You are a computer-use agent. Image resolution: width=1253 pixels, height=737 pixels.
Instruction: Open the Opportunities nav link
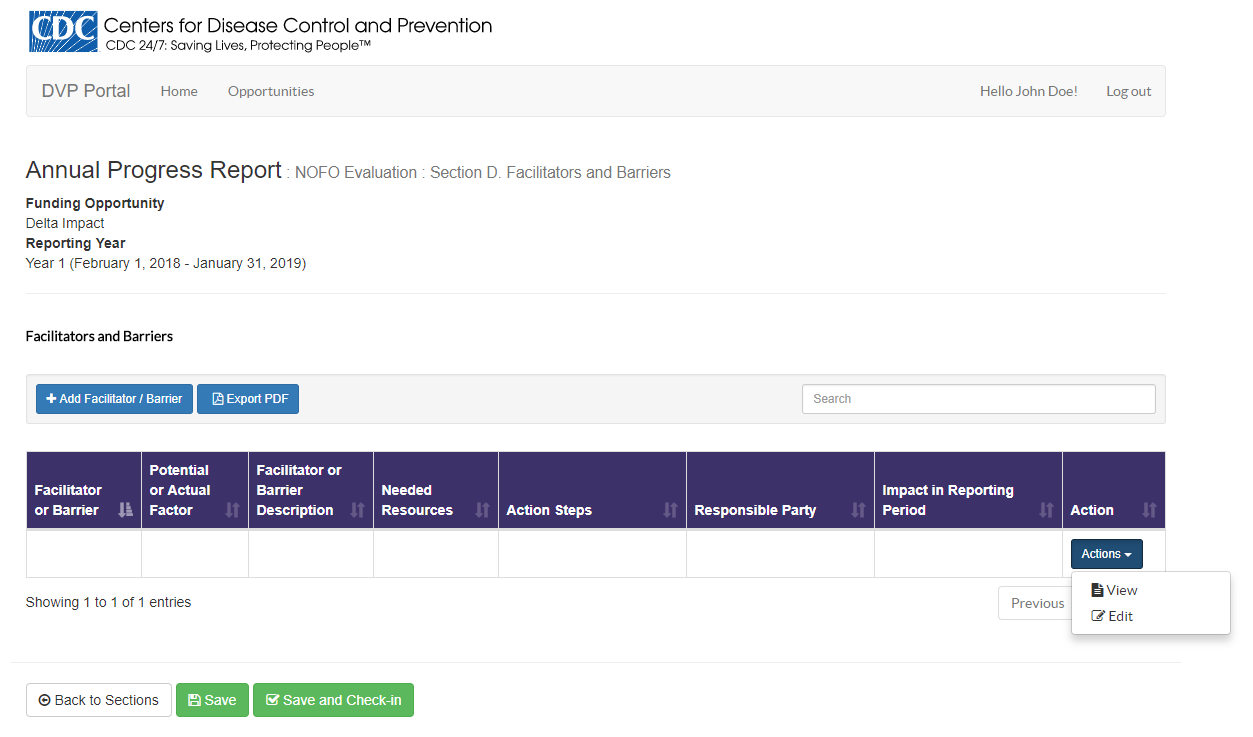(x=271, y=91)
